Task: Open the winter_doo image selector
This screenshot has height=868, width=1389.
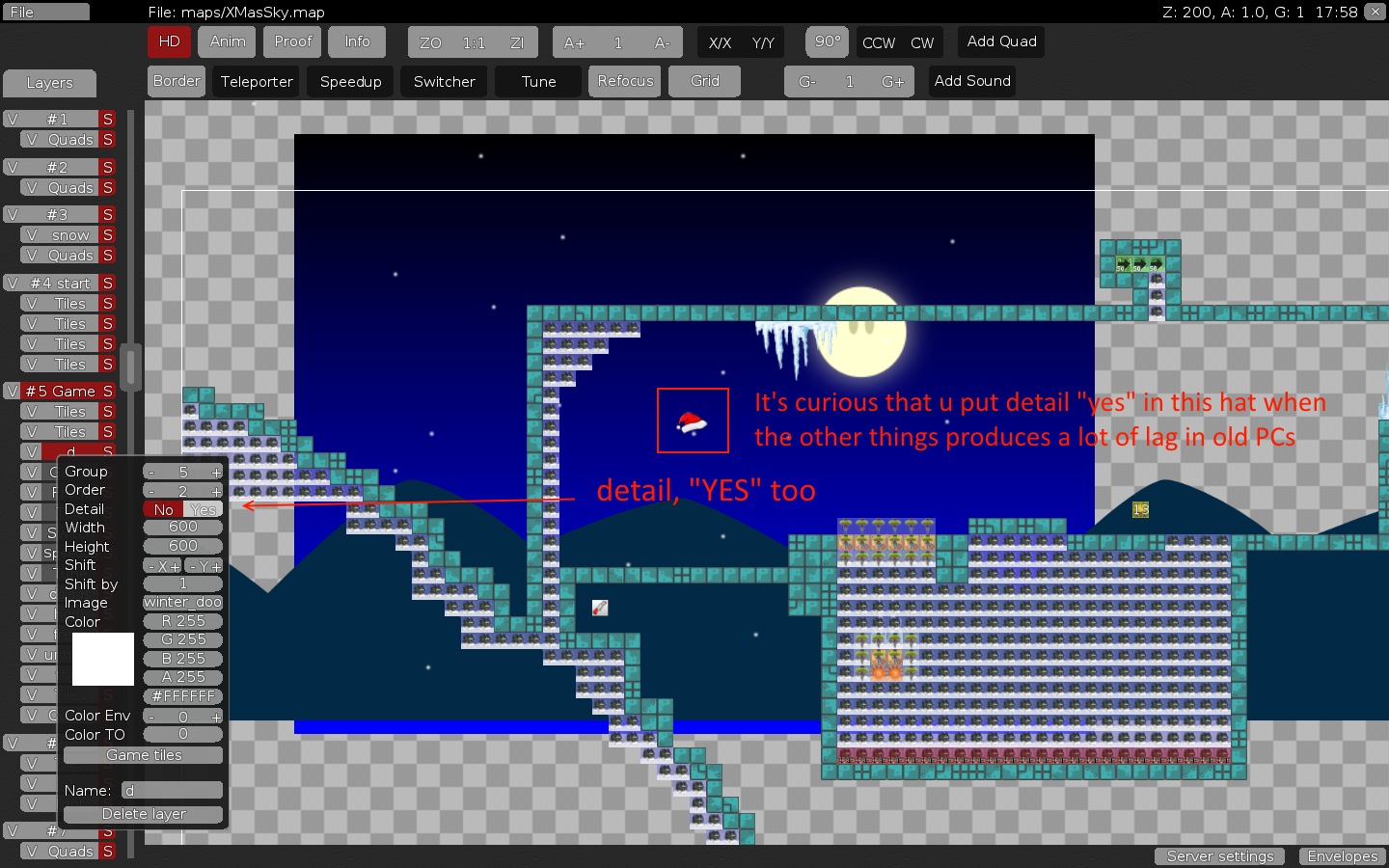Action: coord(182,602)
